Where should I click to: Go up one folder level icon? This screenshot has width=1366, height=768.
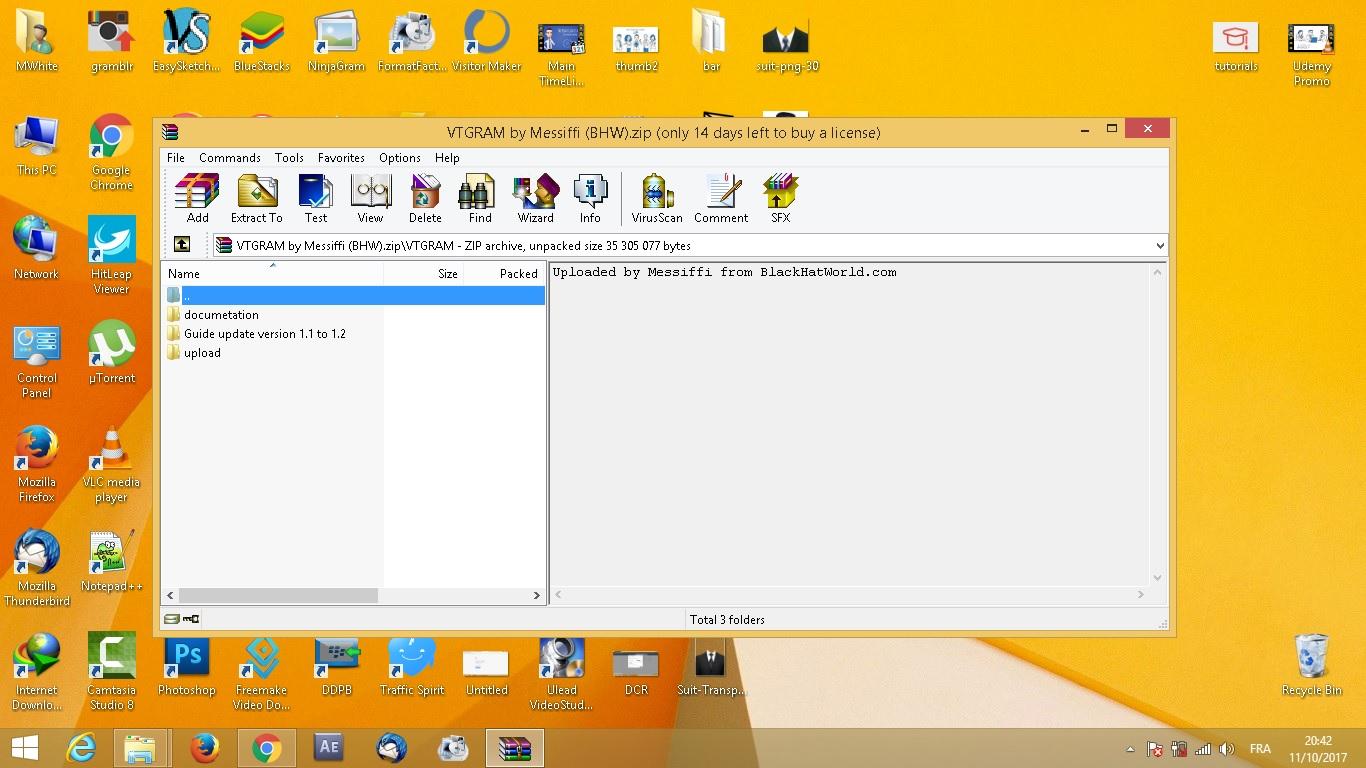(x=182, y=244)
